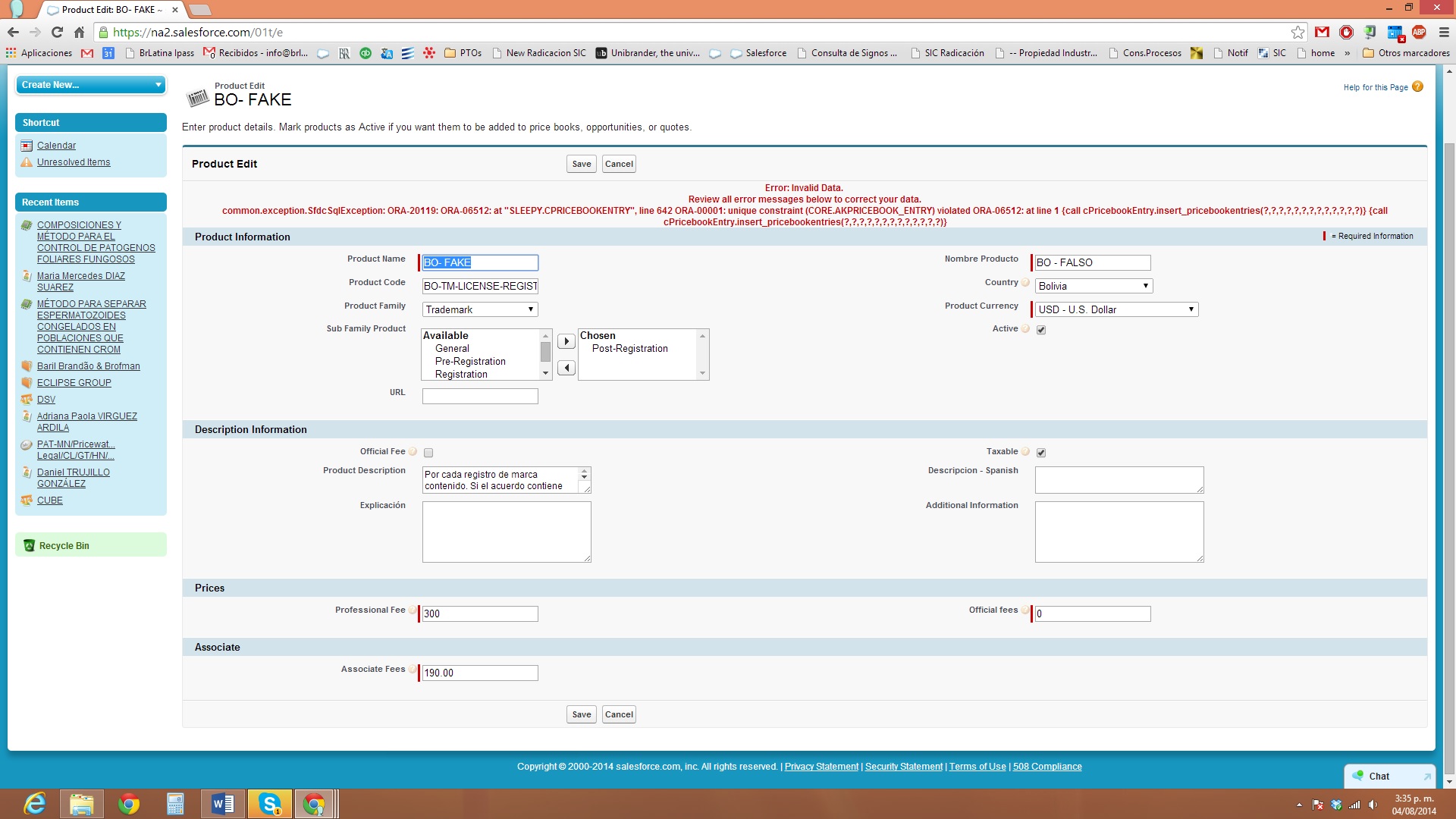
Task: Open Skype from the Windows taskbar
Action: click(x=270, y=803)
